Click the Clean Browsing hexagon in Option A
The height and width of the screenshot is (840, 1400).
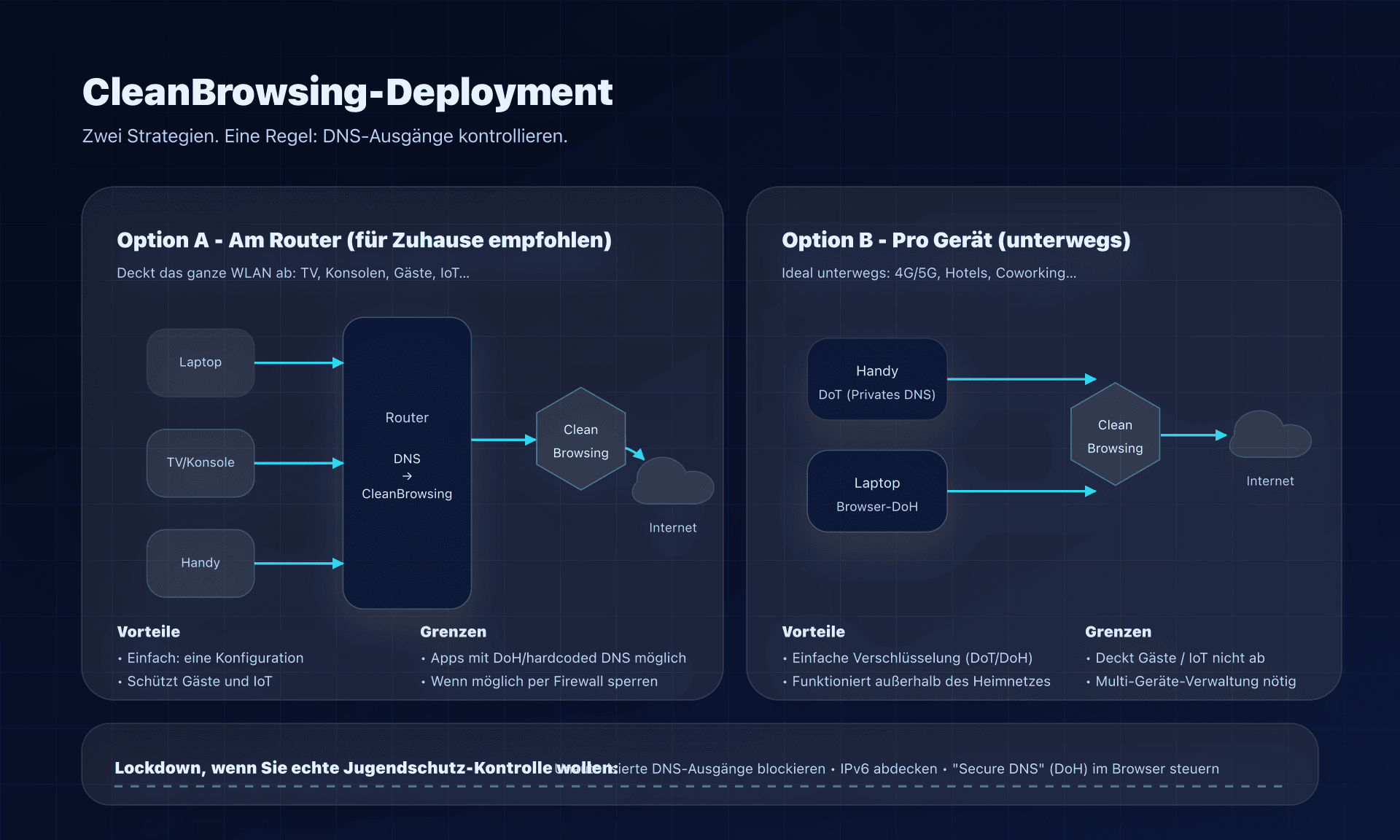pyautogui.click(x=580, y=440)
